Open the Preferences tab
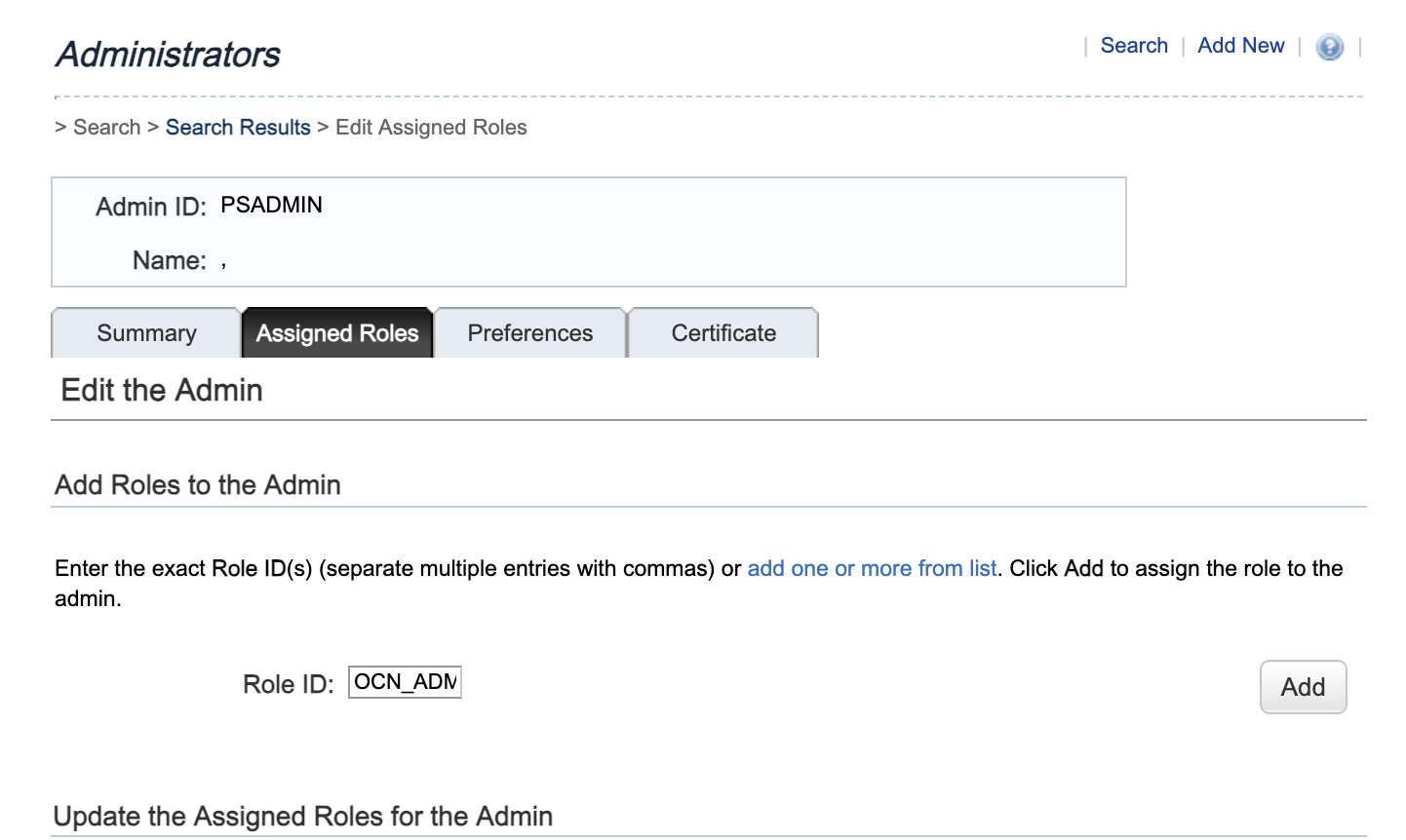The height and width of the screenshot is (840, 1406). 529,332
